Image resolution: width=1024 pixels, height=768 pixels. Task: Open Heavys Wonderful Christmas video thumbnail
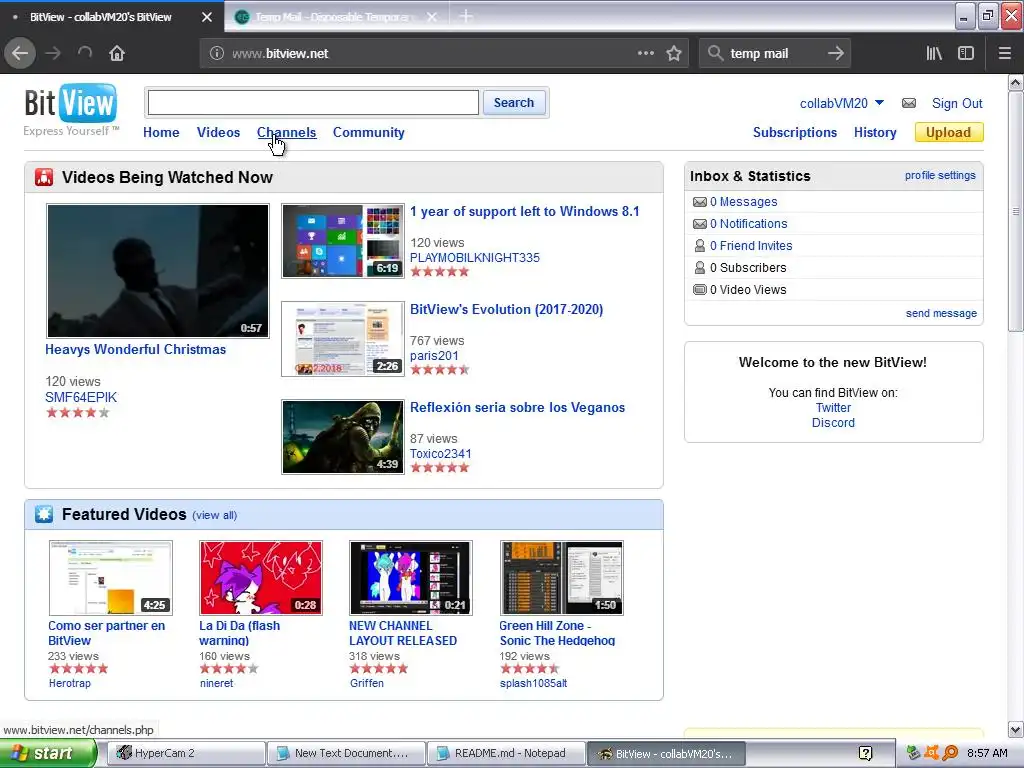coord(157,270)
